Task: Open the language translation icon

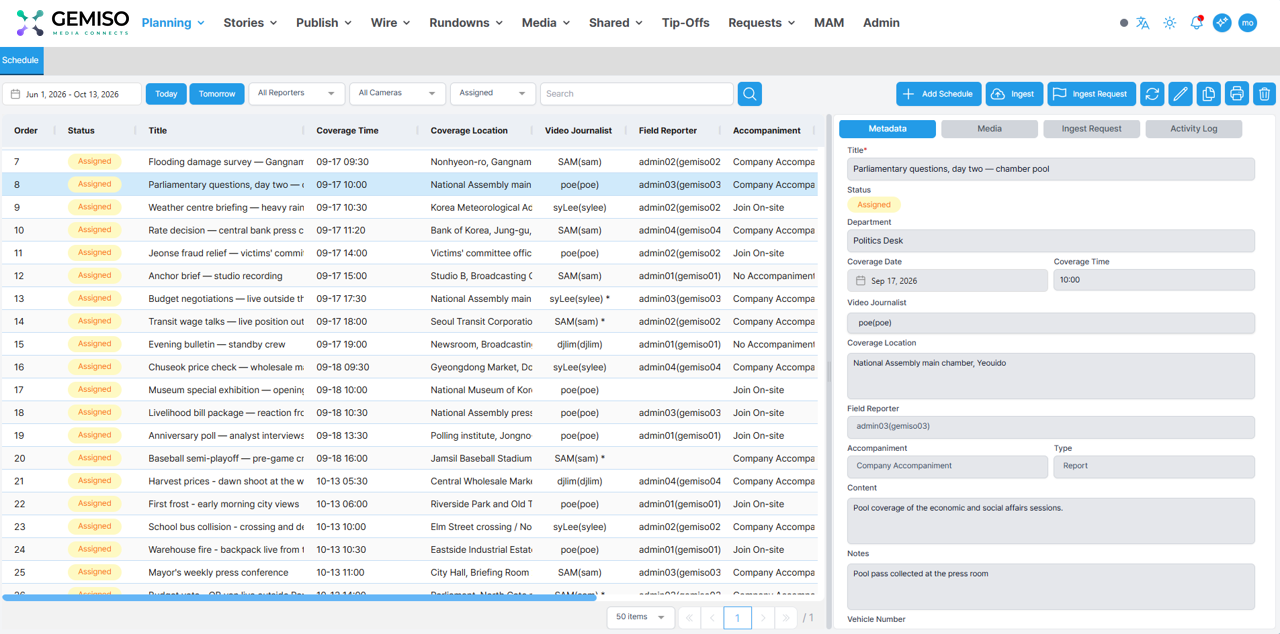Action: pos(1143,23)
